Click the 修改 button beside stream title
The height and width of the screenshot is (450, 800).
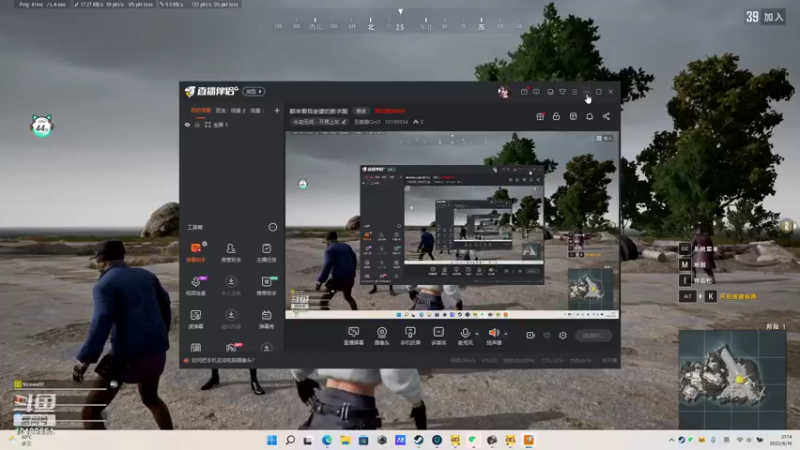pos(361,111)
